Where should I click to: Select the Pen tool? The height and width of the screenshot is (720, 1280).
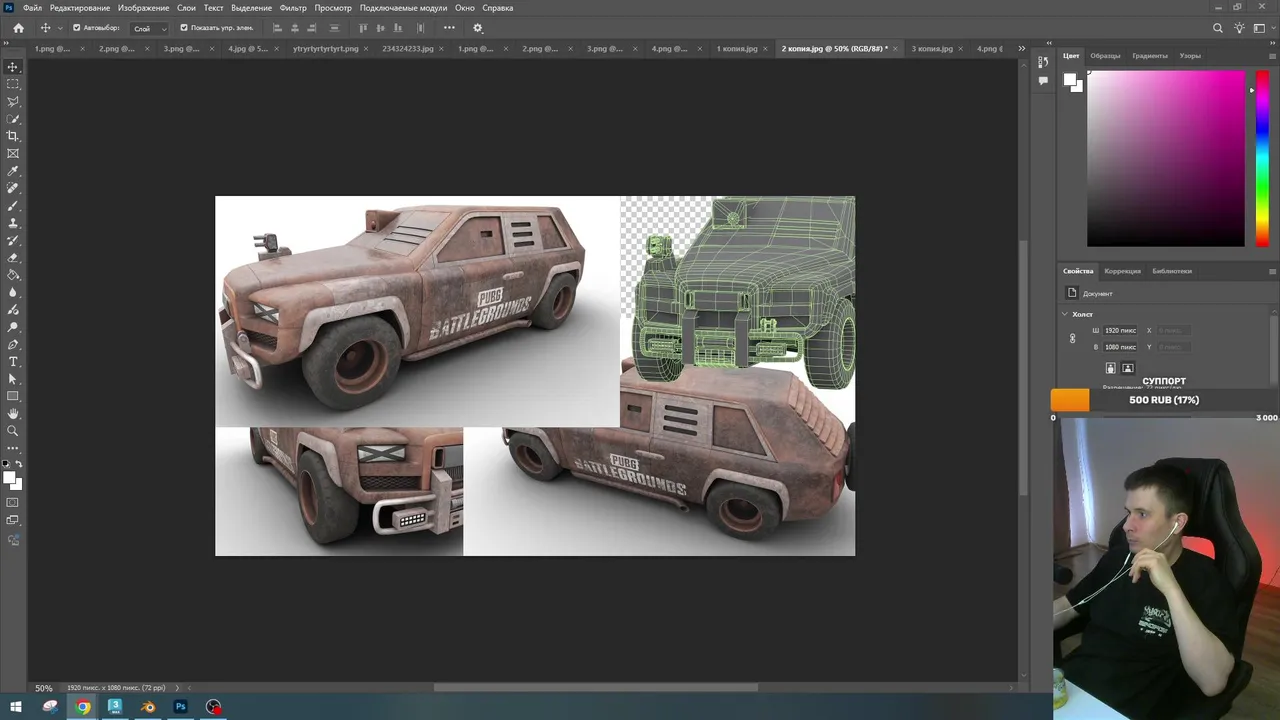(x=13, y=344)
